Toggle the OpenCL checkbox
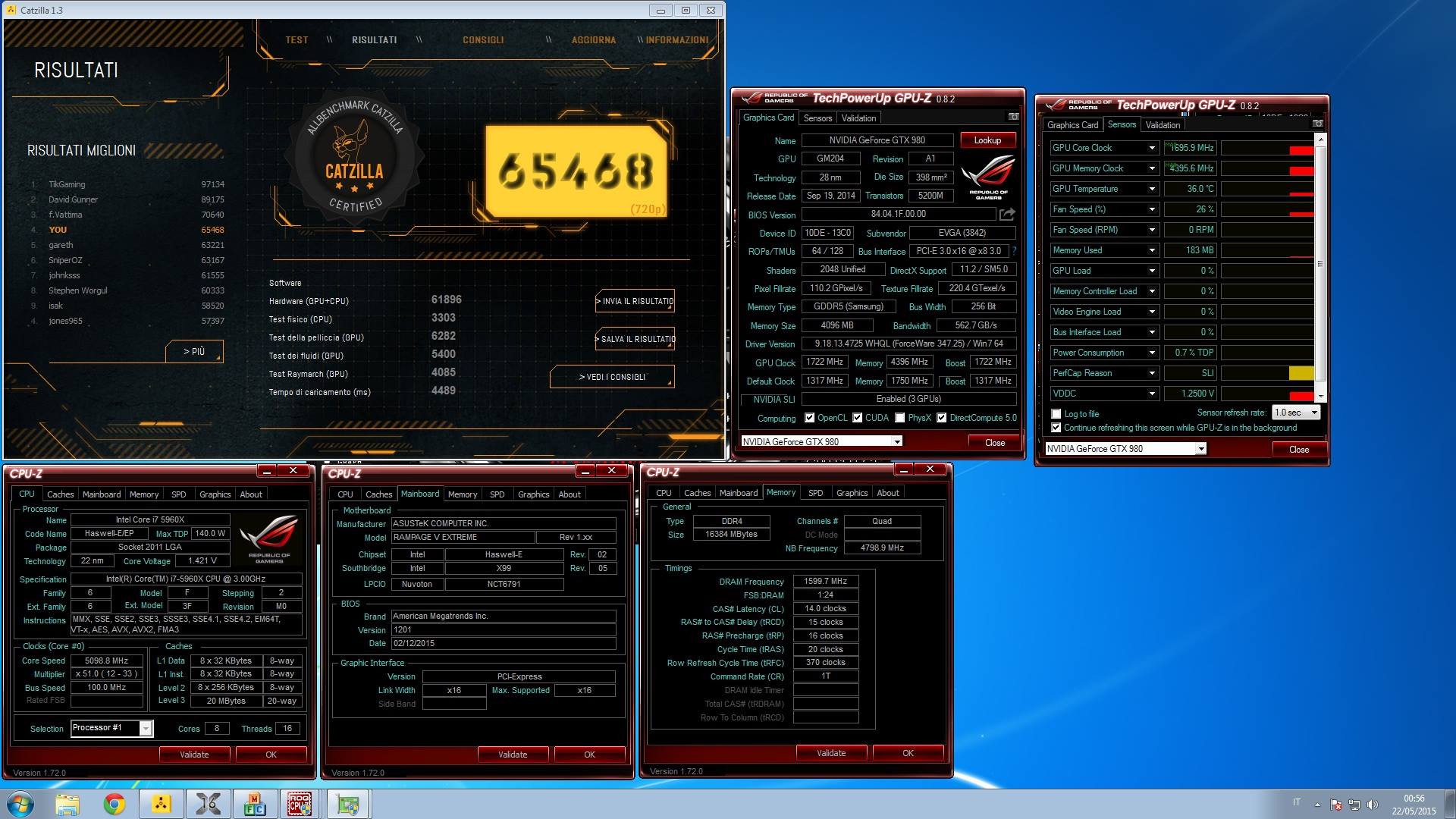This screenshot has height=819, width=1456. [810, 418]
